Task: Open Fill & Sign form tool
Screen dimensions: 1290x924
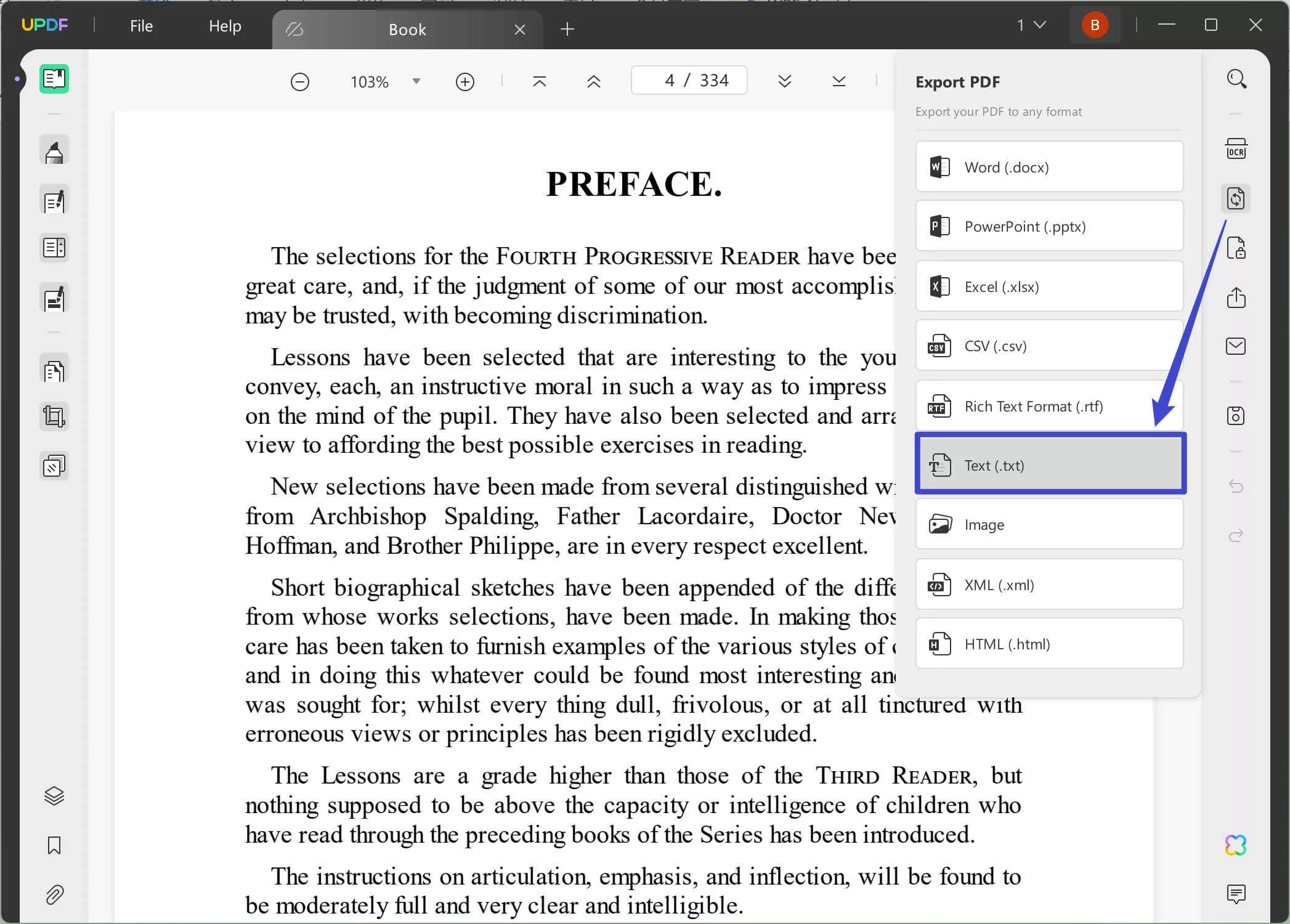Action: pos(54,298)
